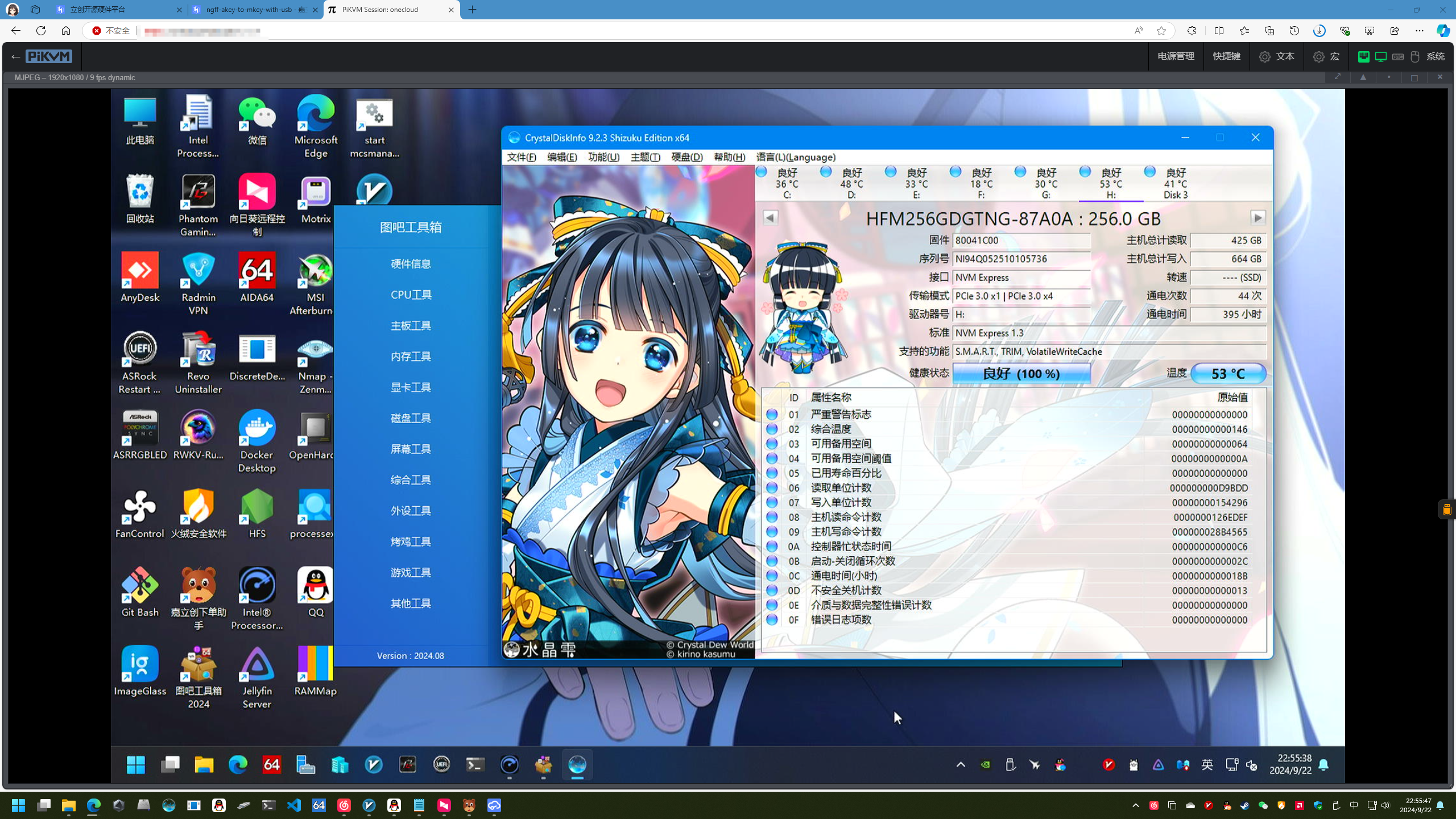Go to the previous disk with left arrow
The height and width of the screenshot is (819, 1456).
(x=770, y=217)
